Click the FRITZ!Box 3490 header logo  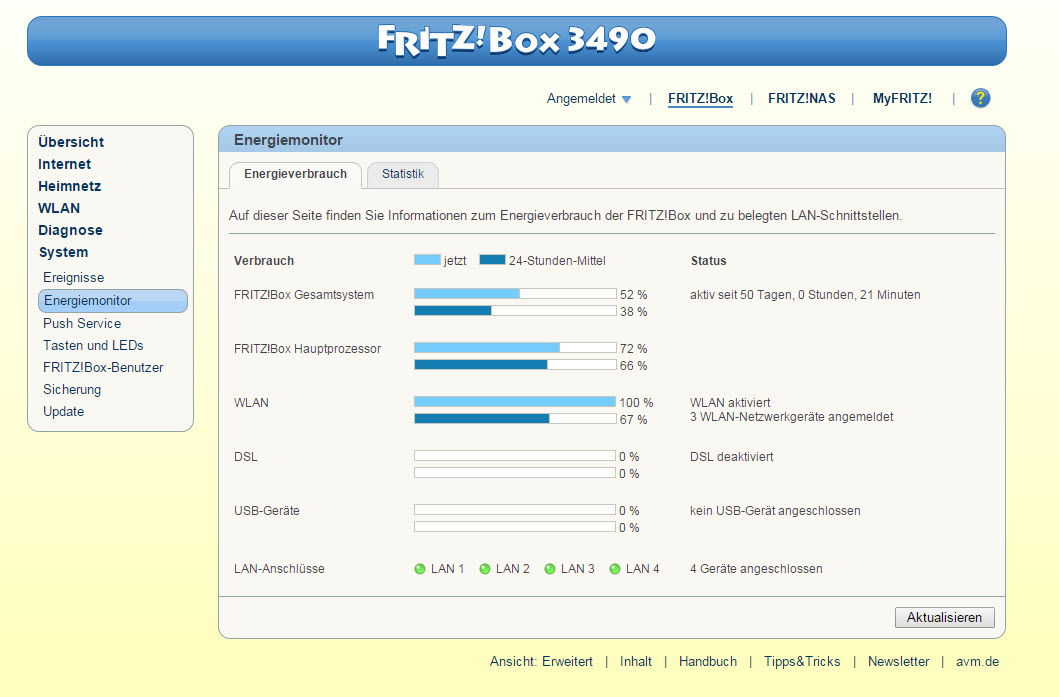(516, 40)
